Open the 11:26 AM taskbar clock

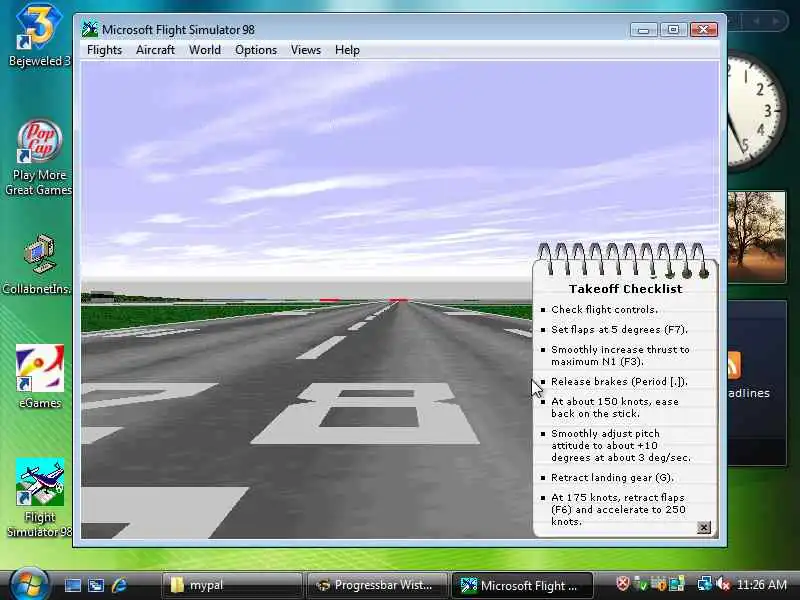tap(762, 584)
